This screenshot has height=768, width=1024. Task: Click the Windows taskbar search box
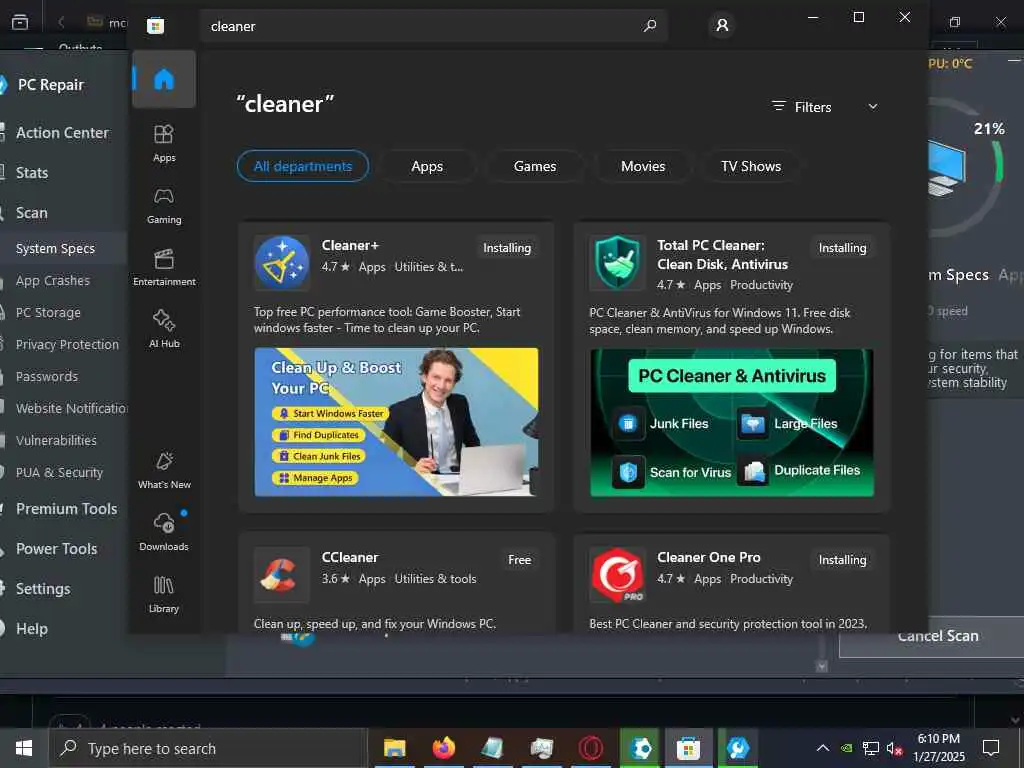(x=208, y=748)
